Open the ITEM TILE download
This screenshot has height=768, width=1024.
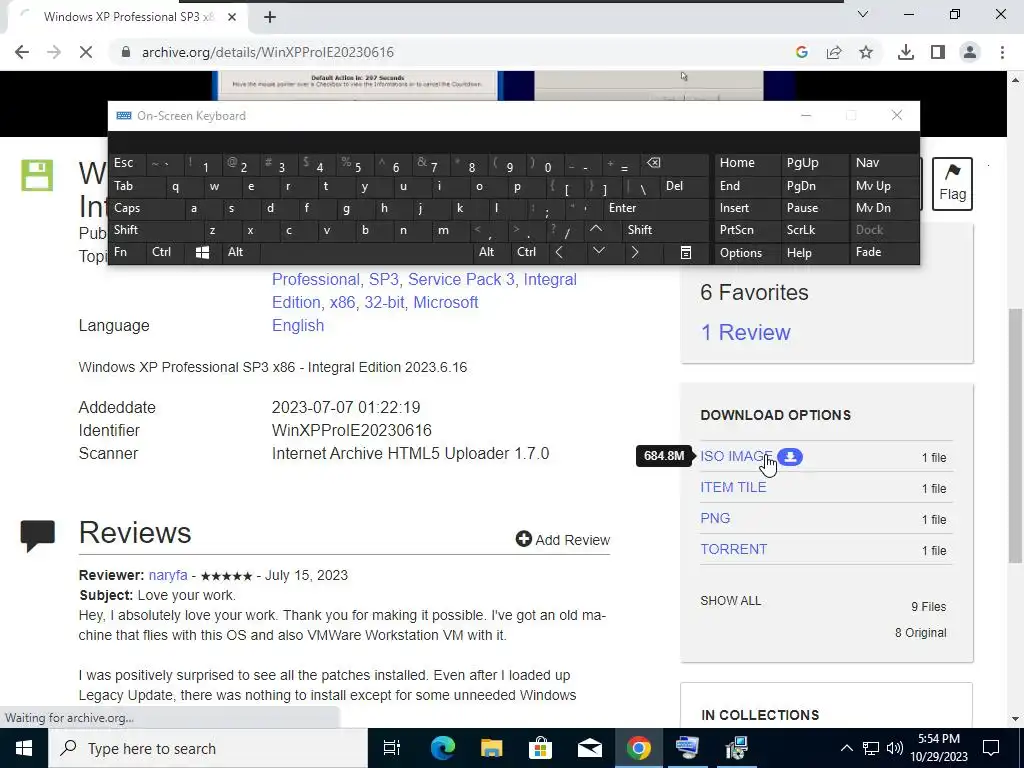pyautogui.click(x=733, y=487)
